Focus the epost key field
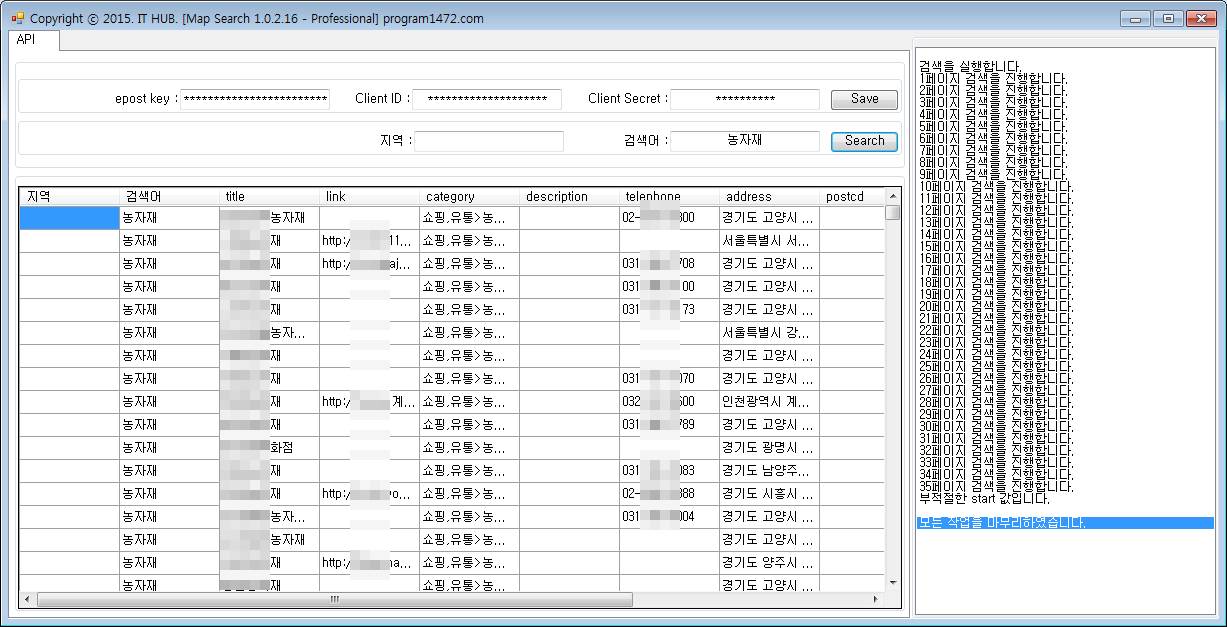The width and height of the screenshot is (1227, 627). 255,99
